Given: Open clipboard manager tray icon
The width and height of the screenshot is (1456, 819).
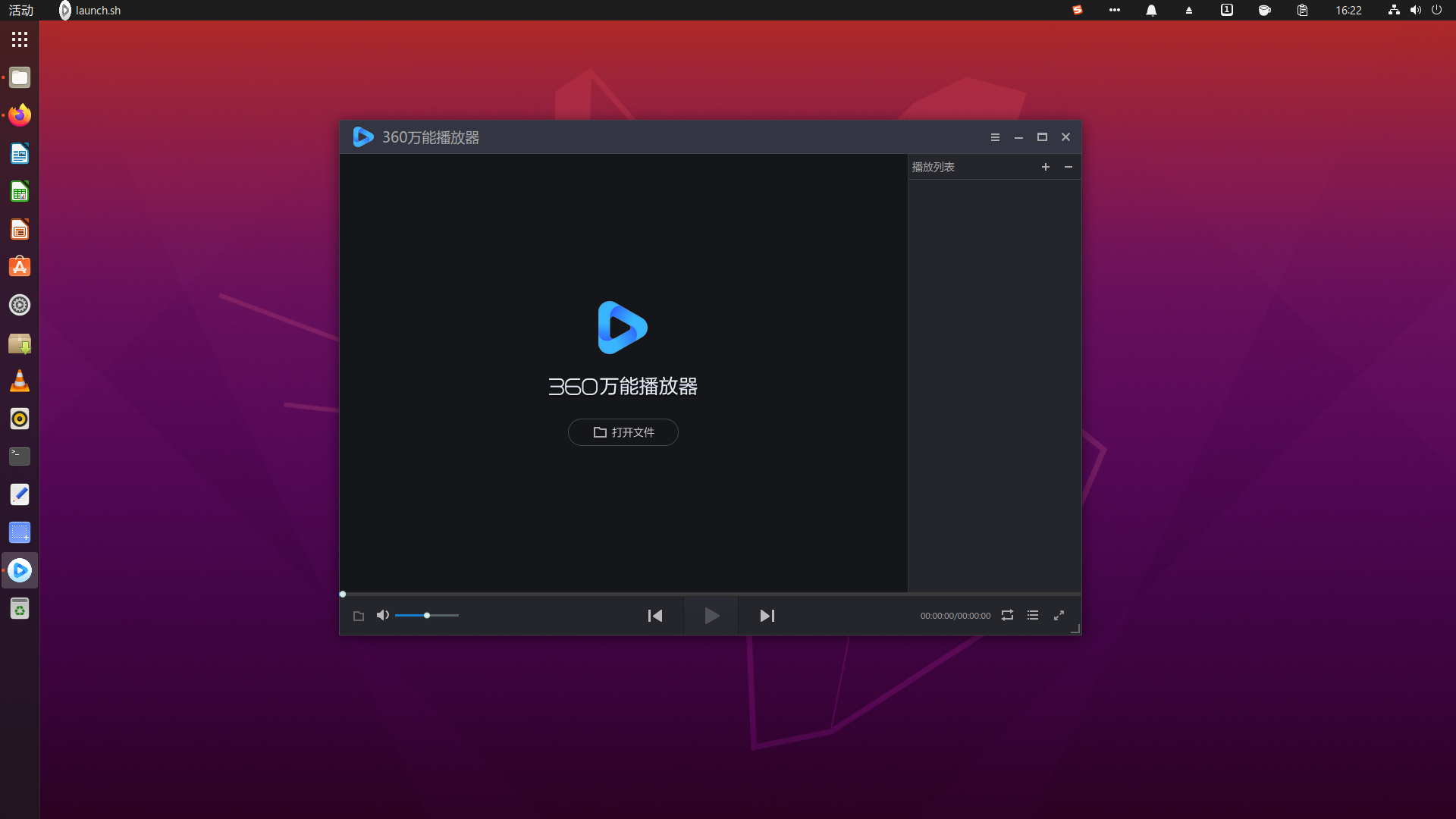Looking at the screenshot, I should point(1302,10).
